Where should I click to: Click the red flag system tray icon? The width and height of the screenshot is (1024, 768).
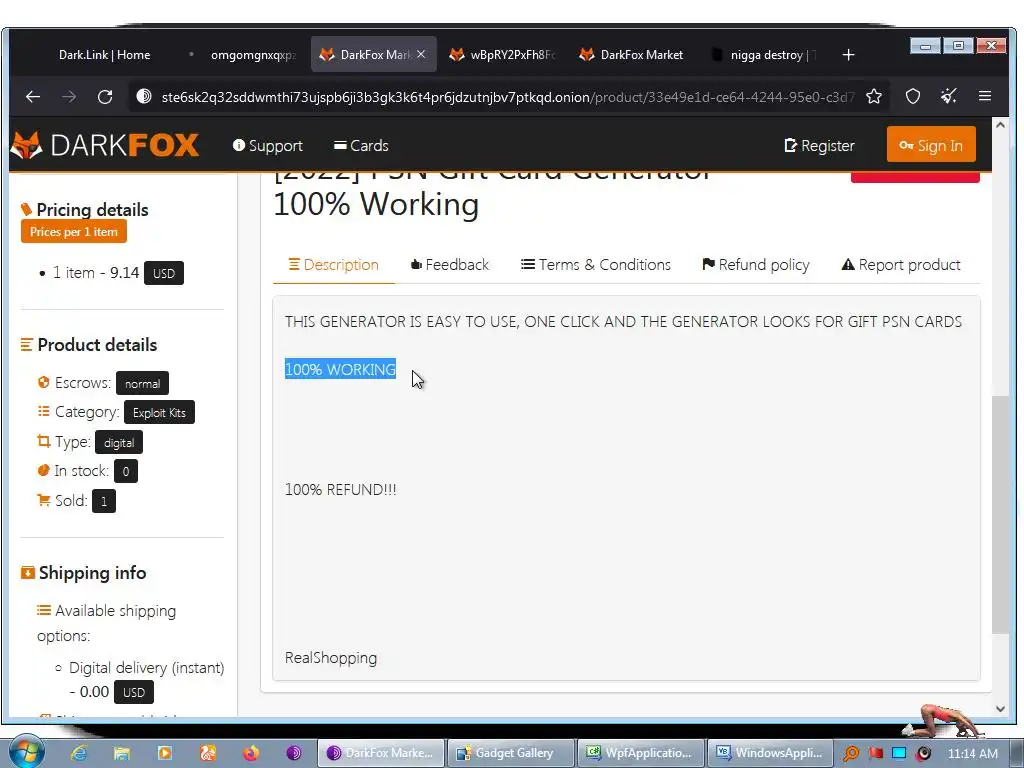point(876,753)
